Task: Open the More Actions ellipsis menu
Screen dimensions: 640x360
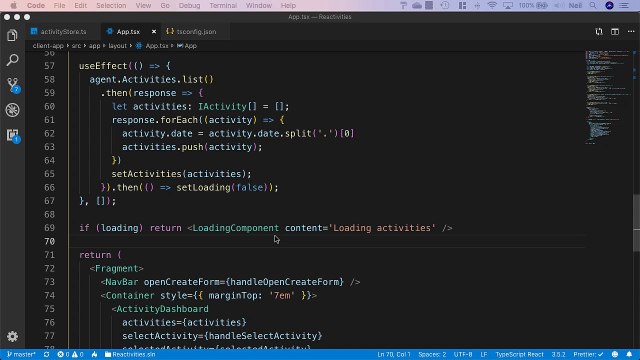Action: [631, 31]
